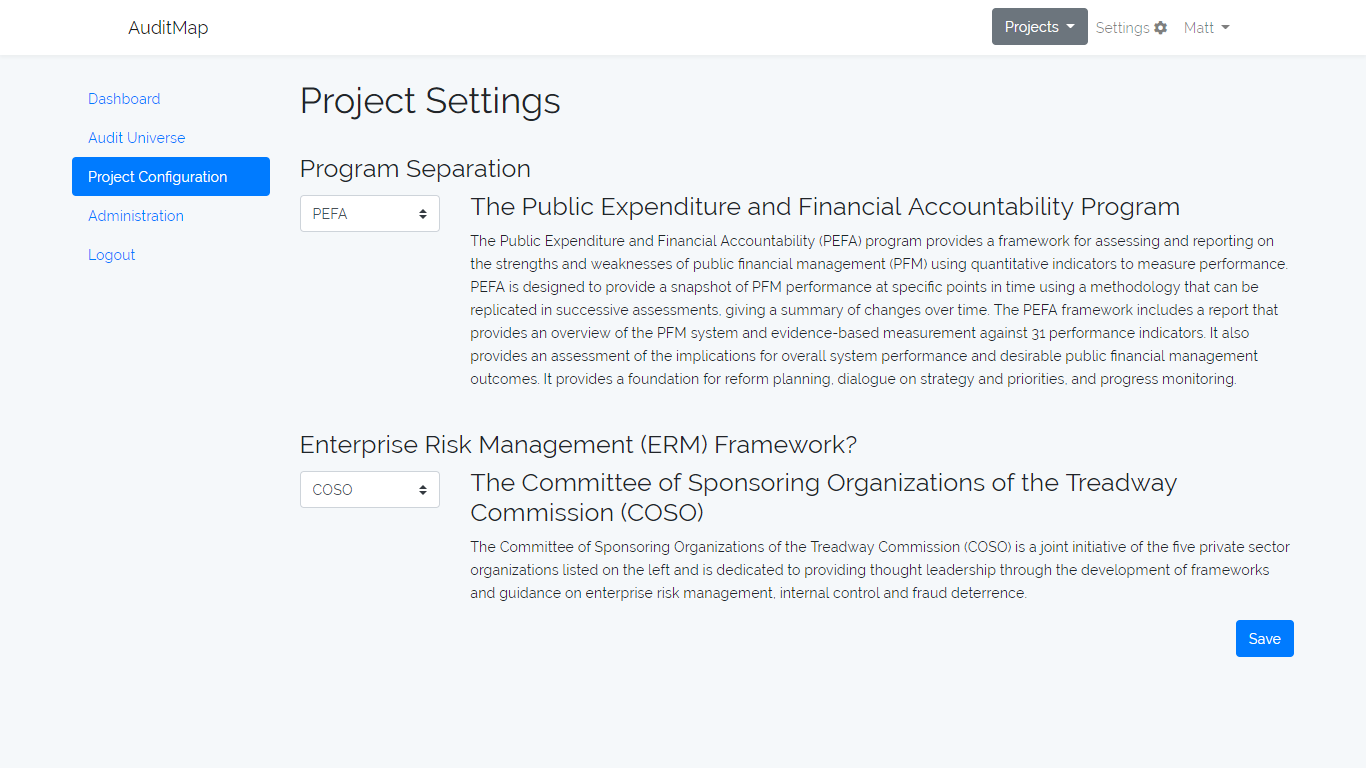This screenshot has height=768, width=1366.
Task: Navigate to the Administration section
Action: 136,216
